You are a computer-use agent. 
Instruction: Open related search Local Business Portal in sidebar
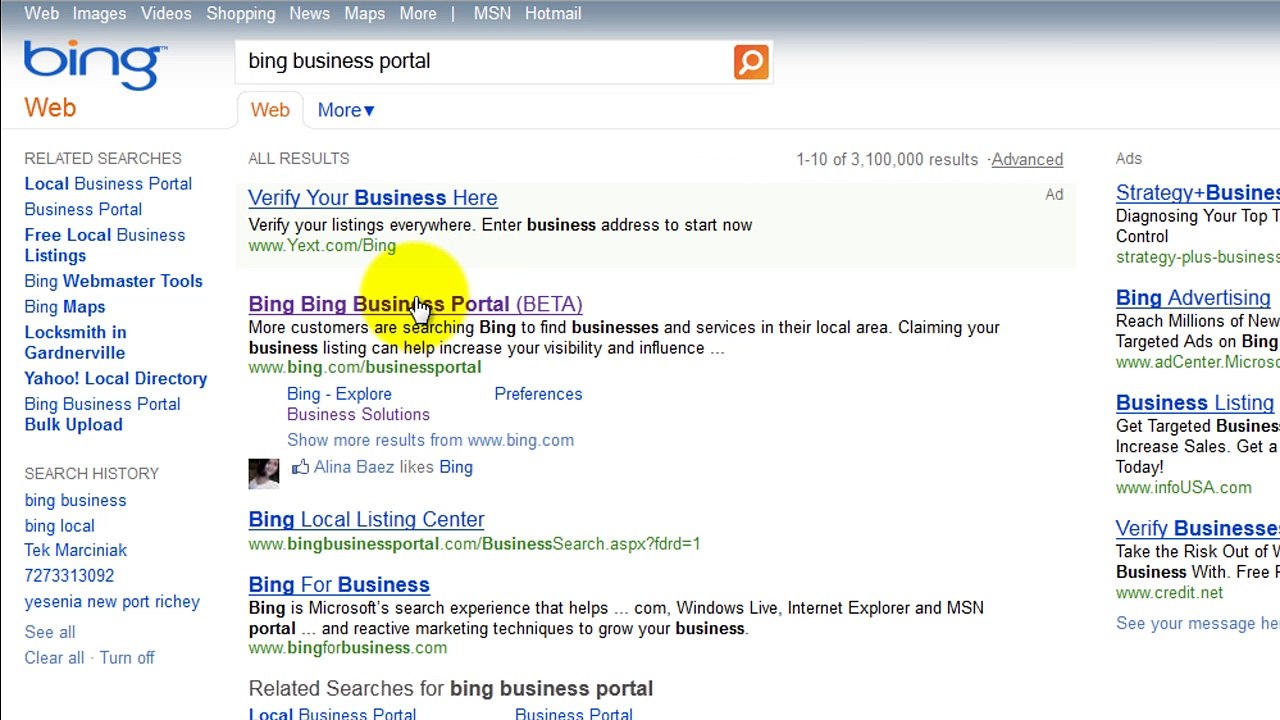108,184
